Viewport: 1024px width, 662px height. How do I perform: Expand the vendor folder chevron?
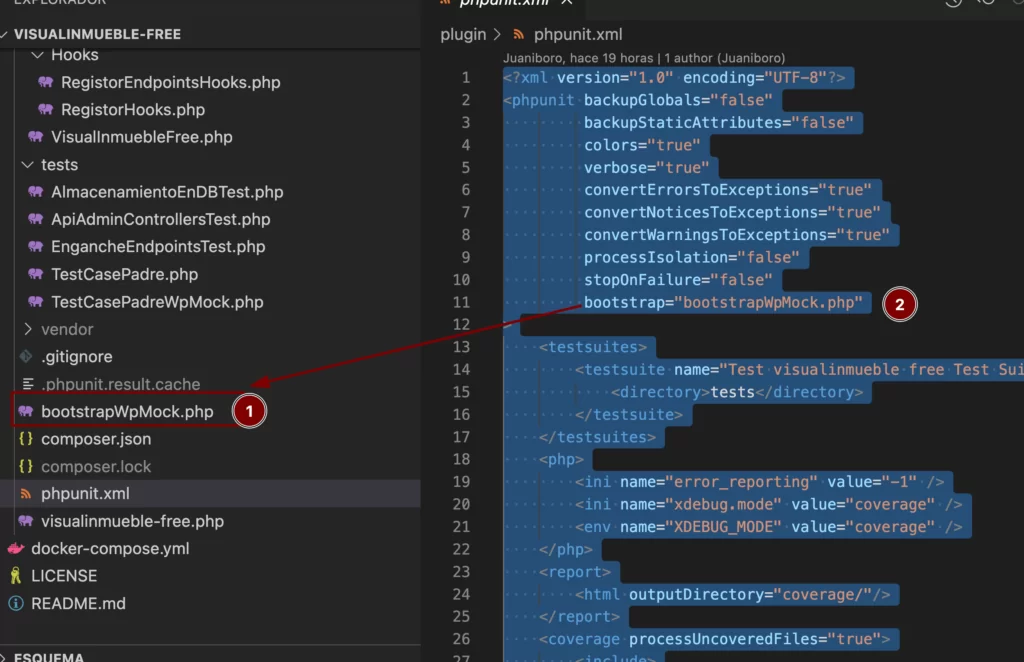pos(27,329)
